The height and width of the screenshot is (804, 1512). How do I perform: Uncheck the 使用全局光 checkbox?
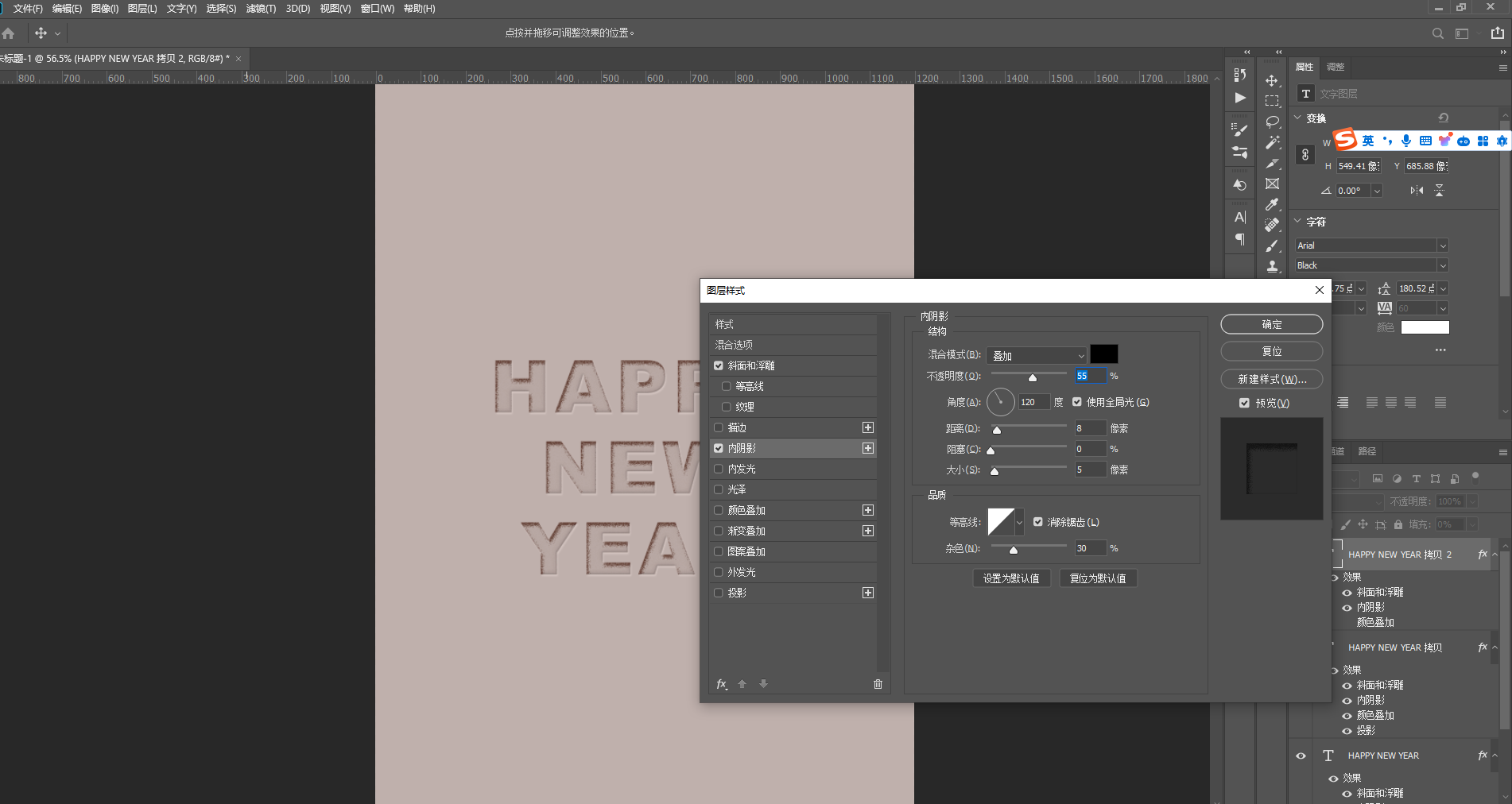pyautogui.click(x=1077, y=402)
